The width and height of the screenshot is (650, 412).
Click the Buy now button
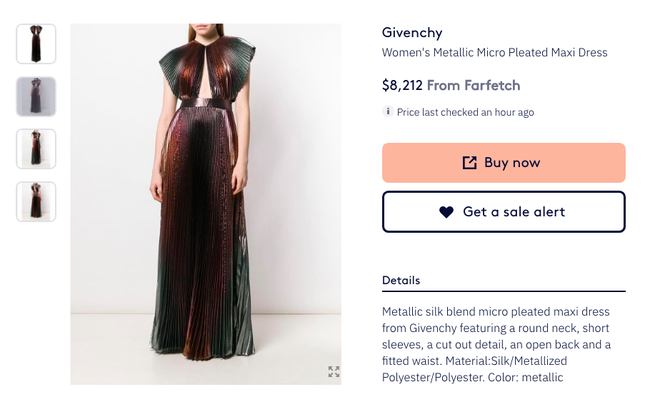(504, 163)
